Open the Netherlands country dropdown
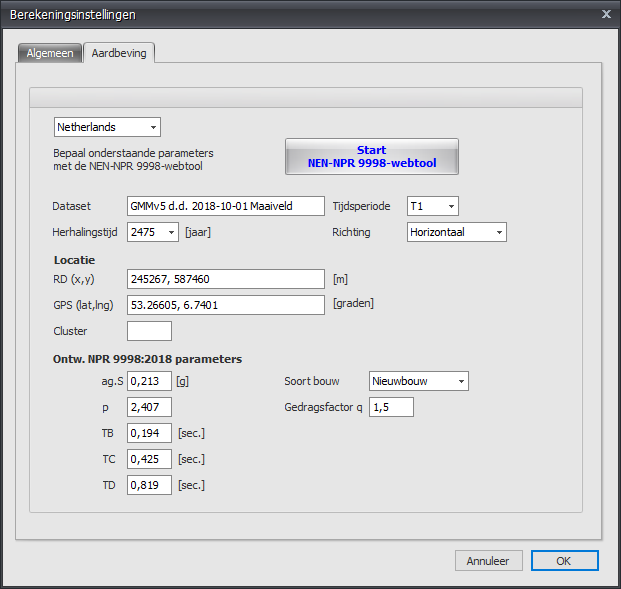This screenshot has height=589, width=621. pos(107,127)
